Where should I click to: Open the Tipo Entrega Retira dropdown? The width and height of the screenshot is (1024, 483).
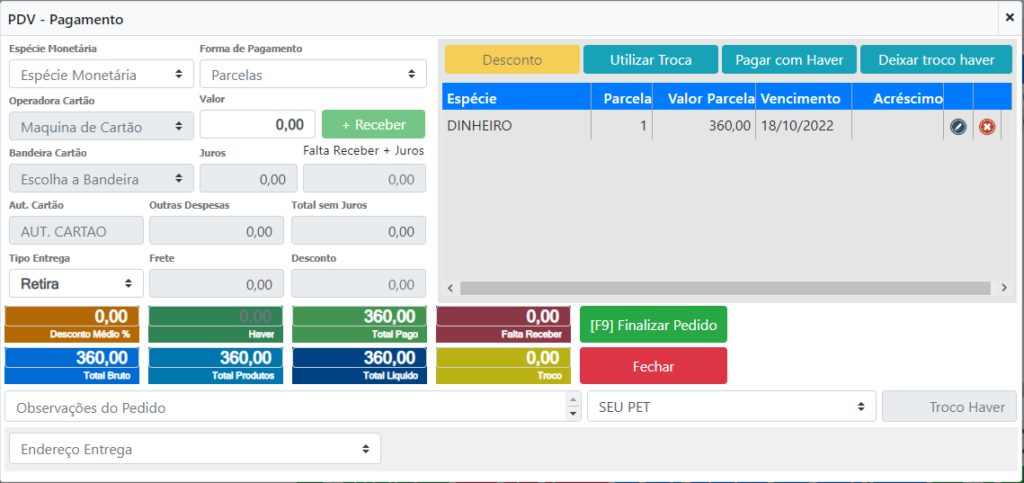(76, 284)
